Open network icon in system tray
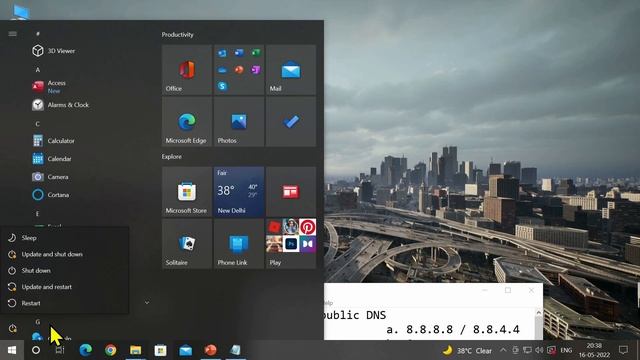 [527, 350]
